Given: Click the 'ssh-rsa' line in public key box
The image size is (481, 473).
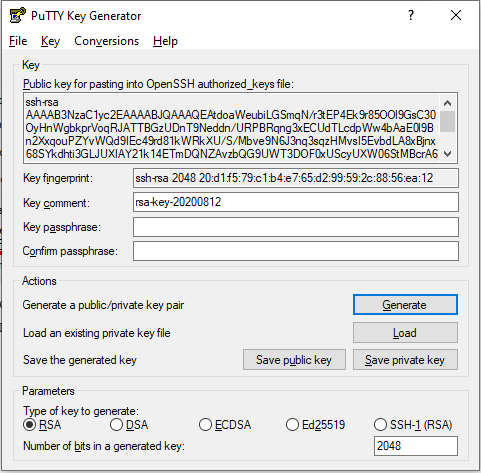Looking at the screenshot, I should (x=42, y=102).
